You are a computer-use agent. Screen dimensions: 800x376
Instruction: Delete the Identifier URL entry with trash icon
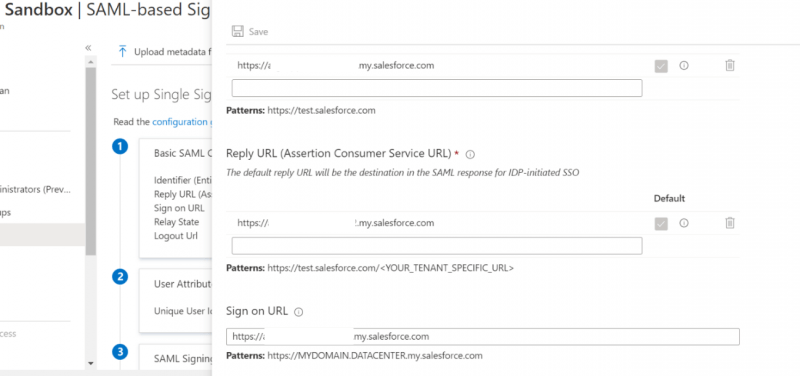click(x=730, y=65)
